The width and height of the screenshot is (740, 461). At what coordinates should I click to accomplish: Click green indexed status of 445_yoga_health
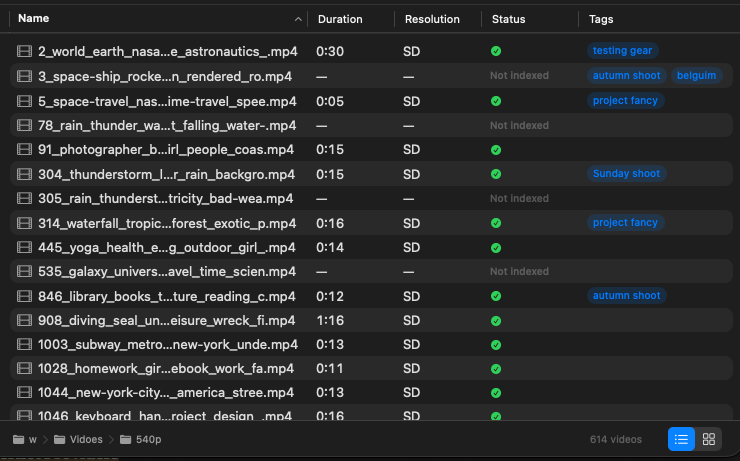click(496, 248)
